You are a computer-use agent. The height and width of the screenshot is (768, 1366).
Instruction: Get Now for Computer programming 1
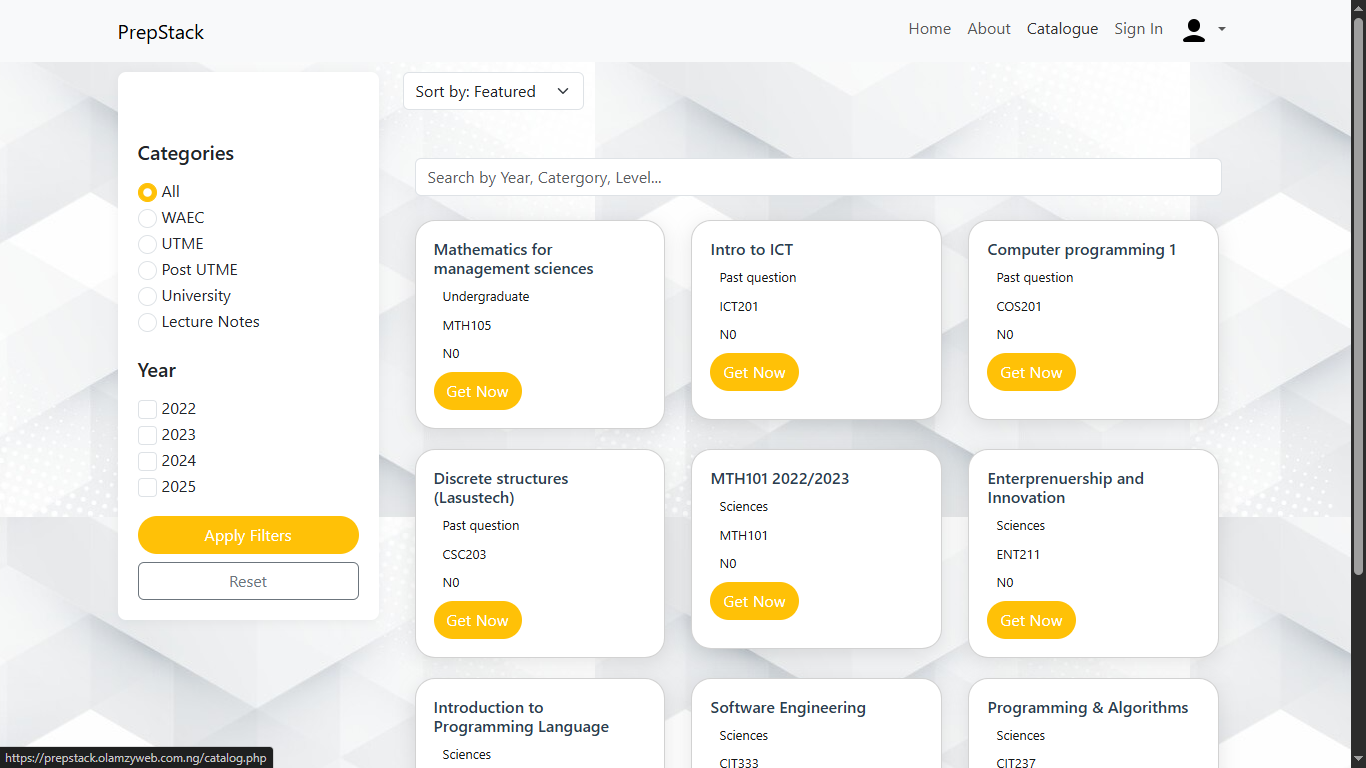[x=1031, y=372]
